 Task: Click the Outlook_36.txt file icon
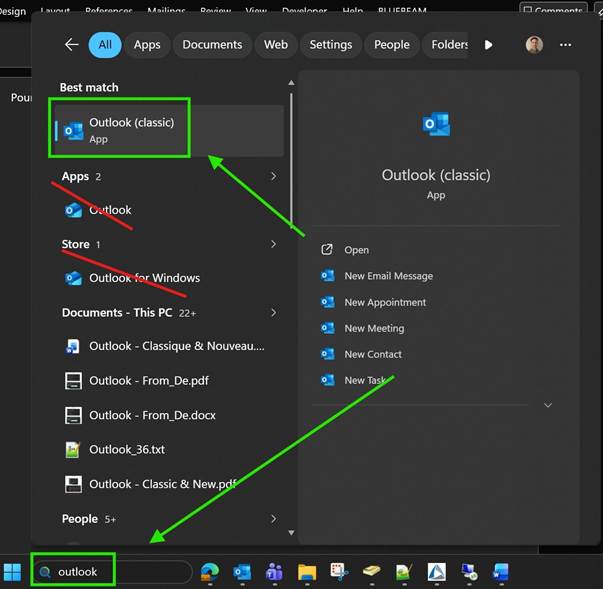click(73, 449)
